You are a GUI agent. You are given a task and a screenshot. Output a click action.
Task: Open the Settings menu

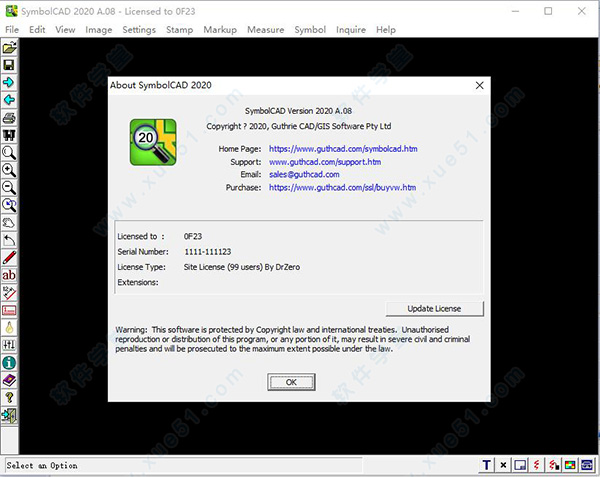[139, 30]
